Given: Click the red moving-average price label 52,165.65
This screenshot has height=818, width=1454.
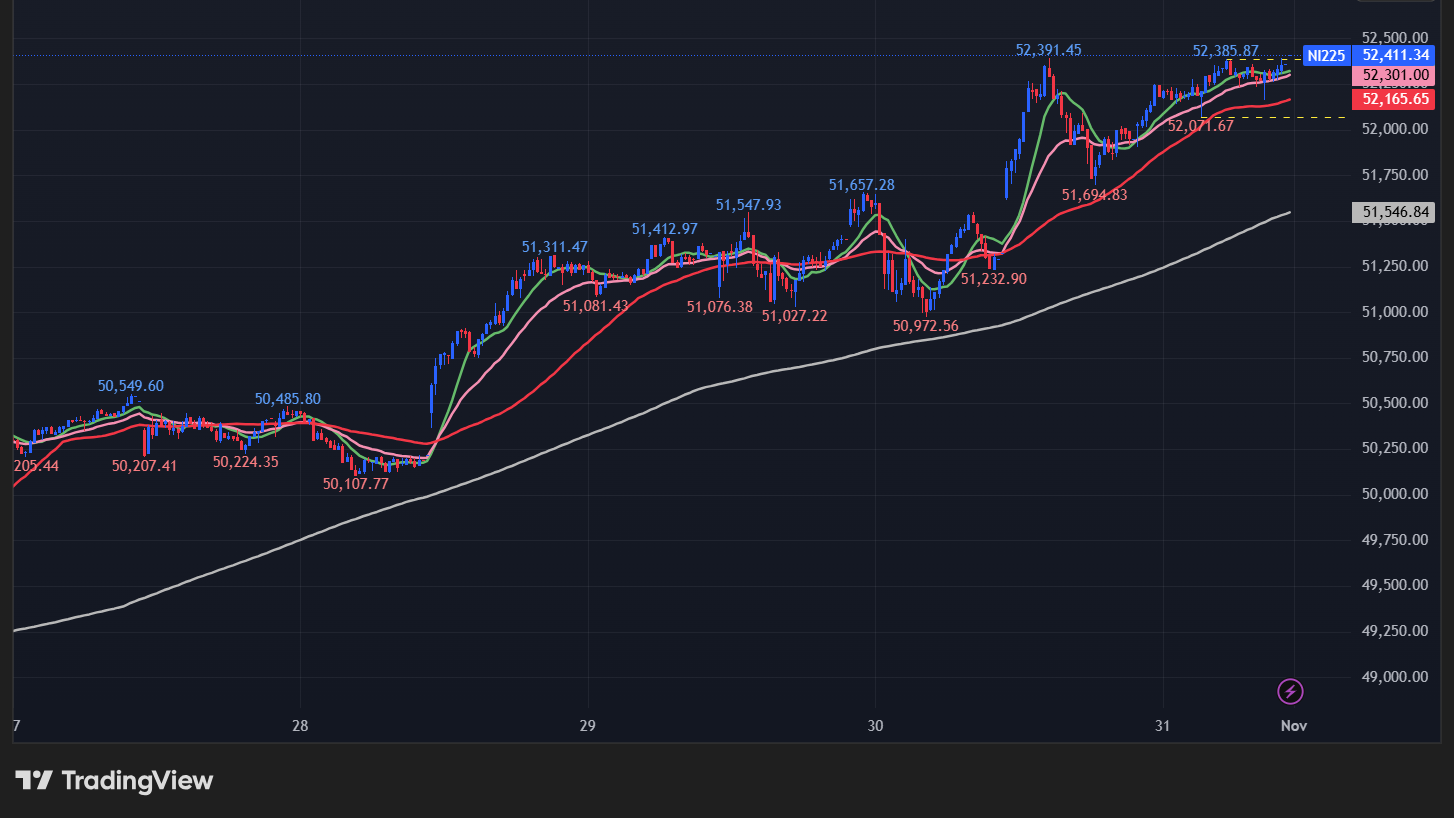Looking at the screenshot, I should click(1398, 100).
